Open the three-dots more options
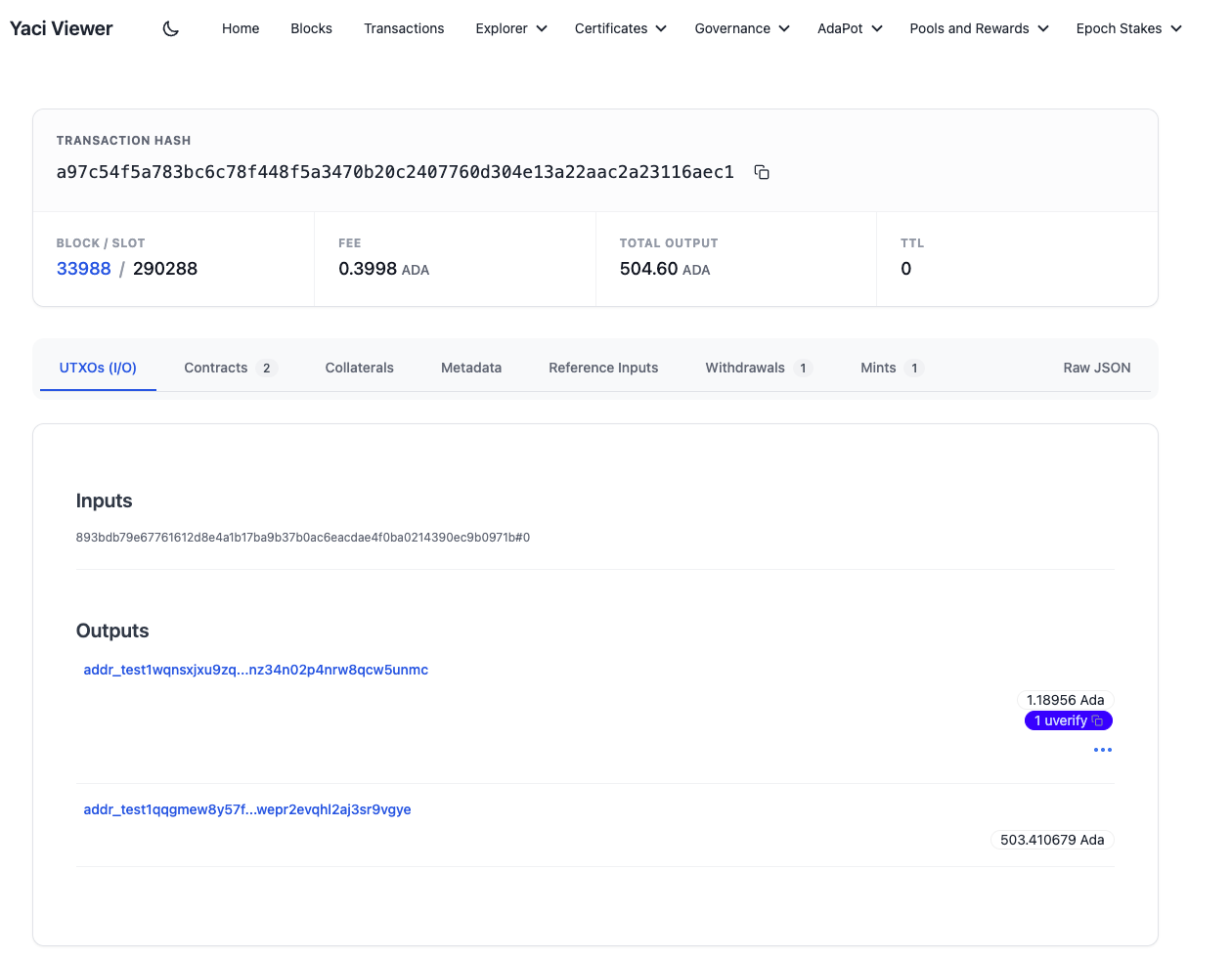Image resolution: width=1232 pixels, height=958 pixels. [x=1103, y=750]
